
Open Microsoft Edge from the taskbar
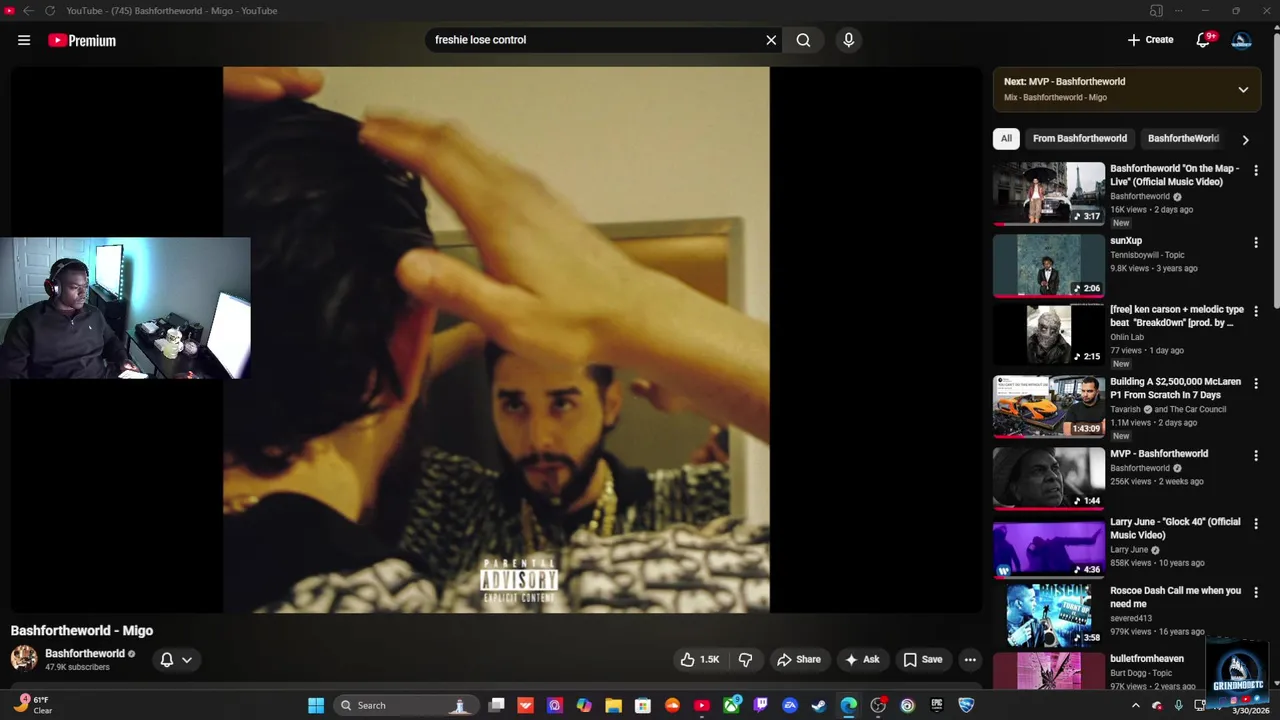pyautogui.click(x=849, y=705)
